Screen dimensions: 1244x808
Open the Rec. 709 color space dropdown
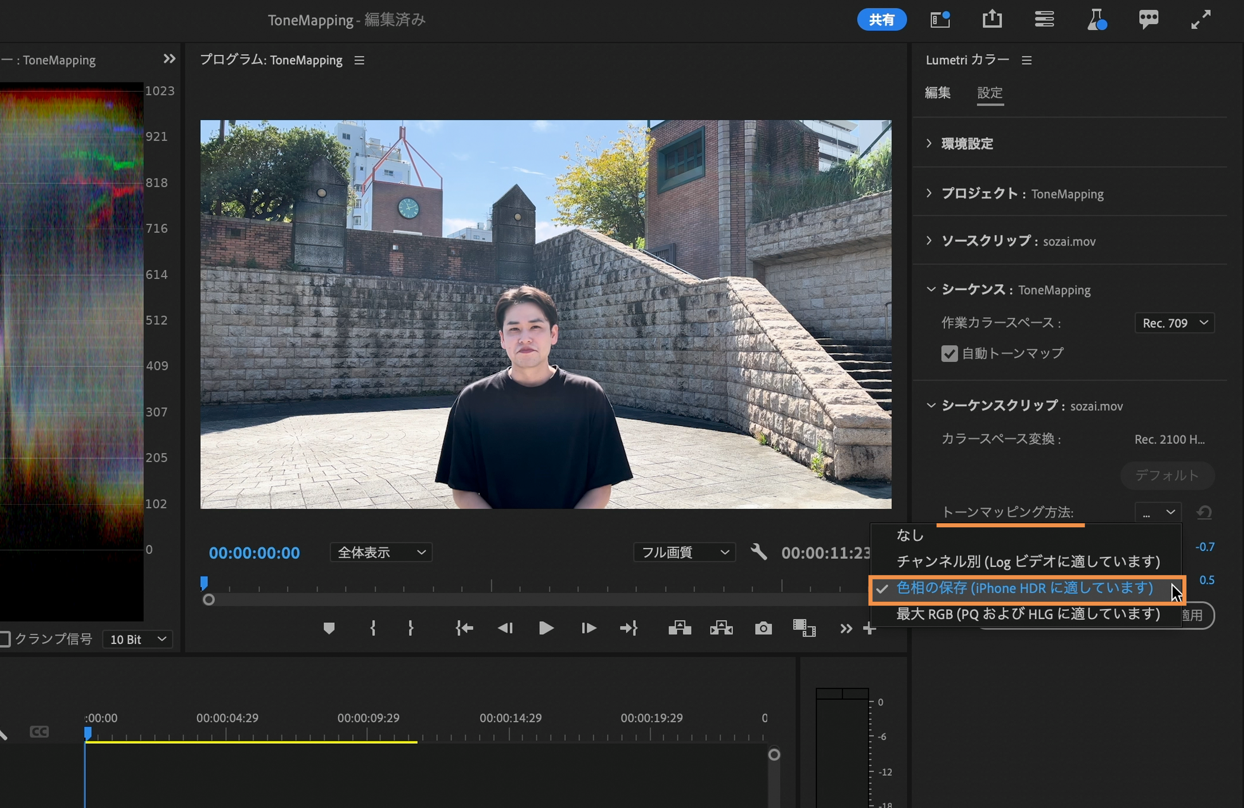(1175, 323)
